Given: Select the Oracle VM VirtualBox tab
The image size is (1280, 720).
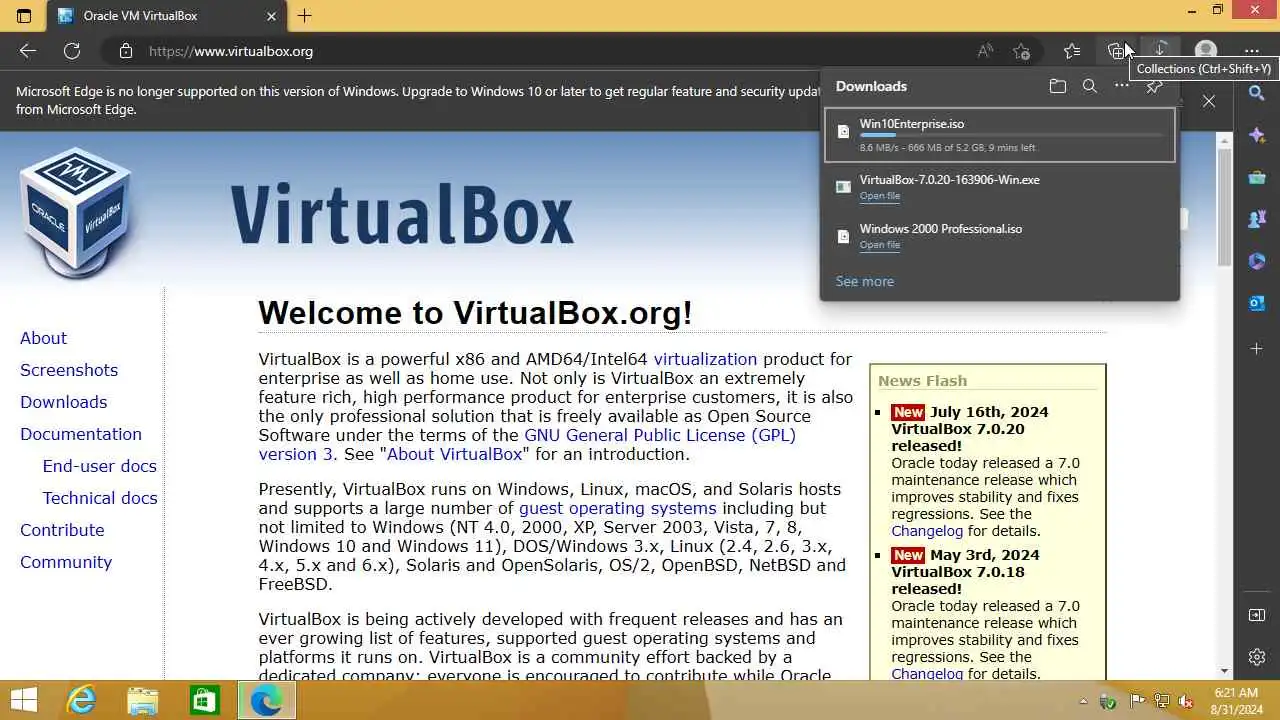Looking at the screenshot, I should click(x=167, y=16).
